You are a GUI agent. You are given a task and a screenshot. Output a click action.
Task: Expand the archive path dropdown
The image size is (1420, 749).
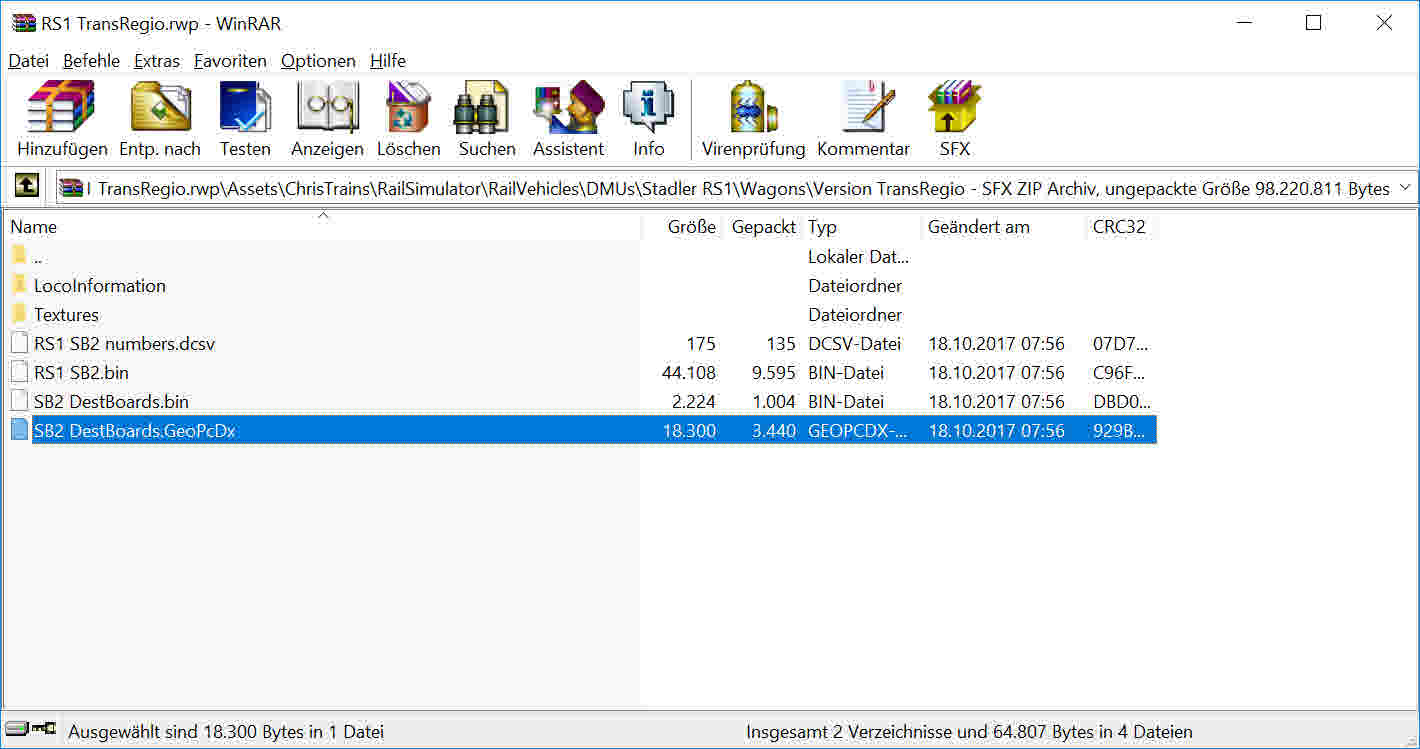coord(1404,188)
